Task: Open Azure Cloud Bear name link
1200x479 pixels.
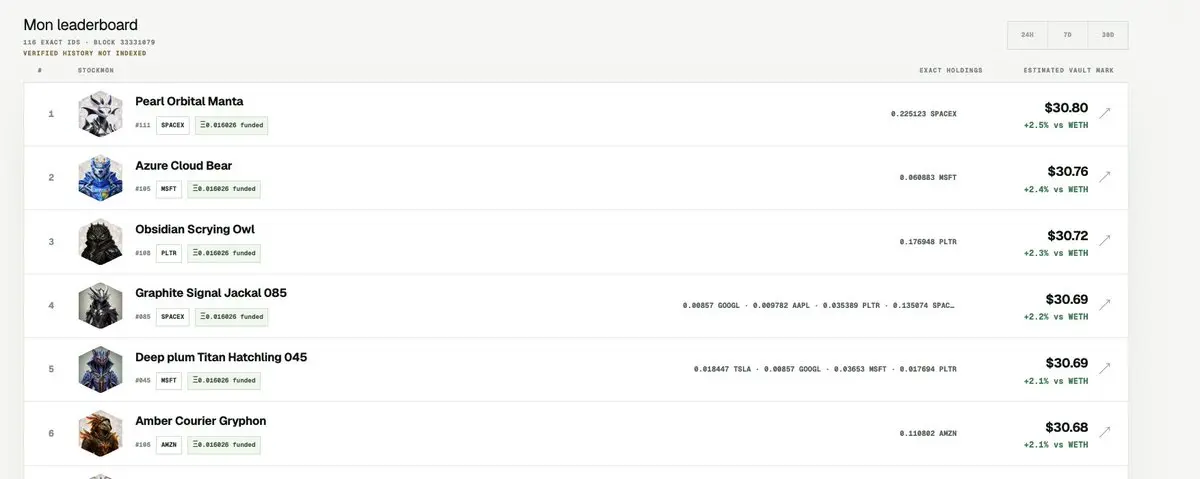Action: click(184, 166)
